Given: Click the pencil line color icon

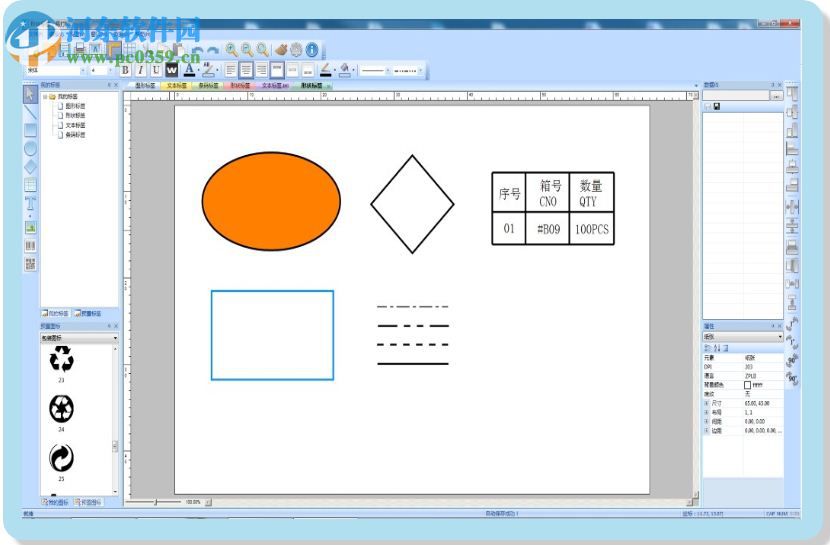Looking at the screenshot, I should 326,69.
